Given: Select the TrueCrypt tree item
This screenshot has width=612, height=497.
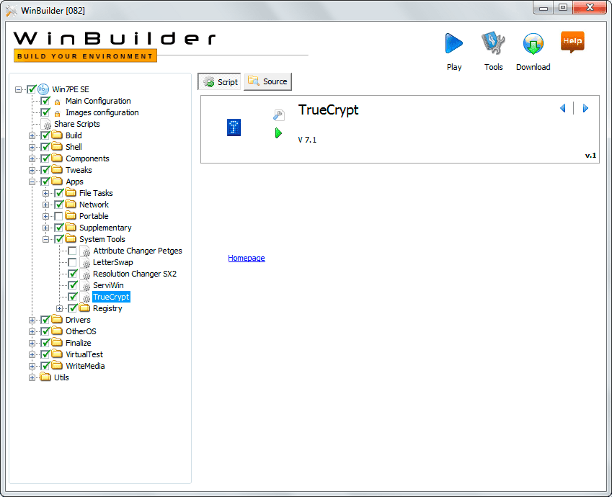Looking at the screenshot, I should pos(111,297).
